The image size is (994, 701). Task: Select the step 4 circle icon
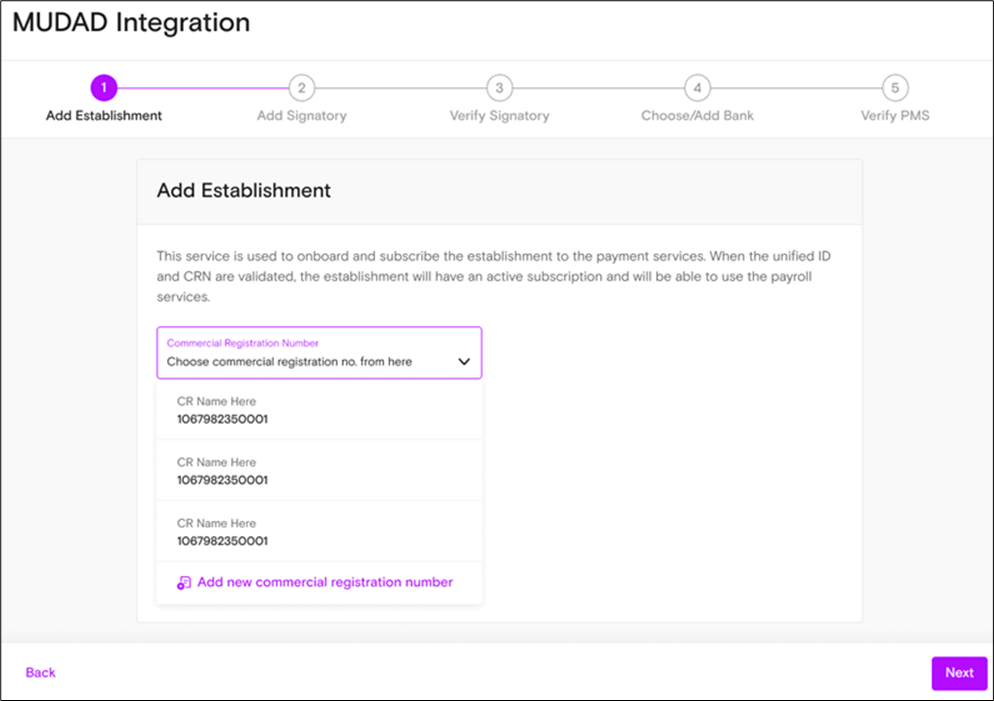point(697,88)
